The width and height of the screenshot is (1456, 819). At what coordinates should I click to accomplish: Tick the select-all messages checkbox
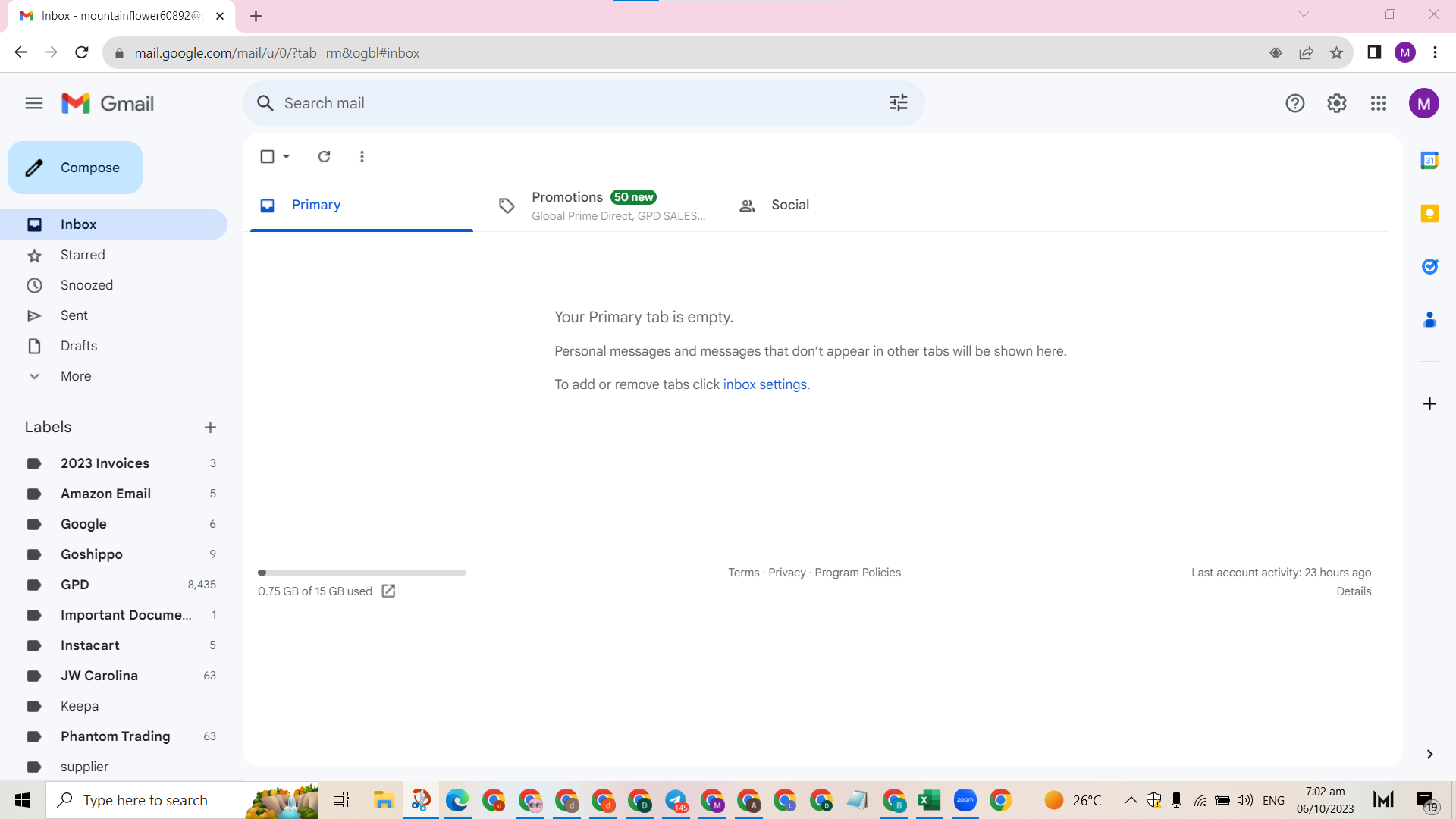tap(267, 156)
